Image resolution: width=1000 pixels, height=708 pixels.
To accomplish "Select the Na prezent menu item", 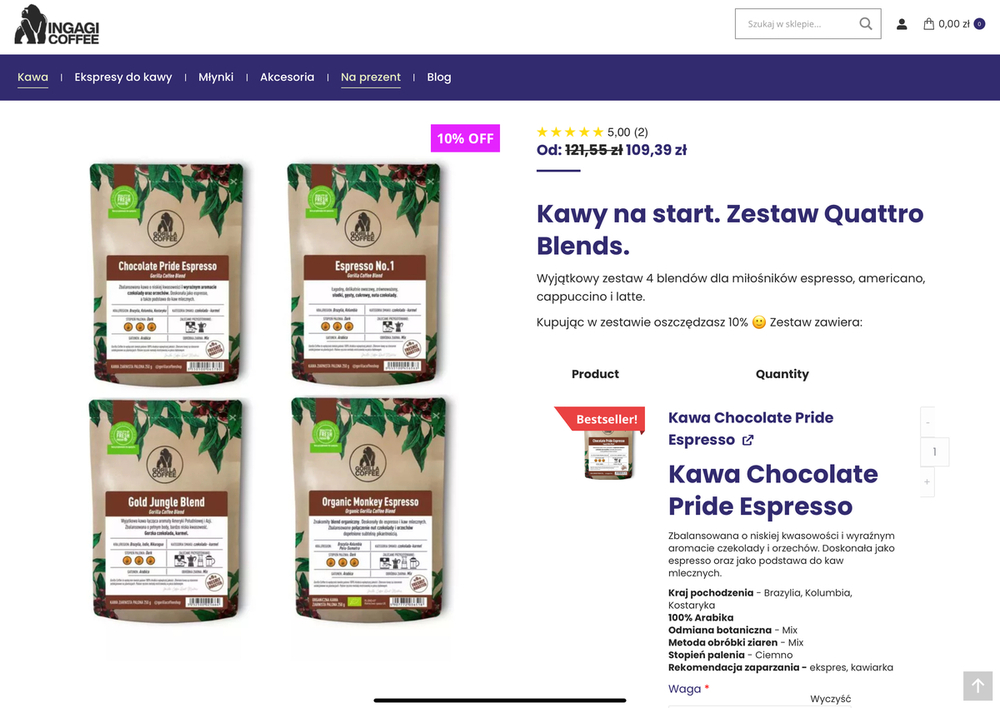I will pos(371,77).
